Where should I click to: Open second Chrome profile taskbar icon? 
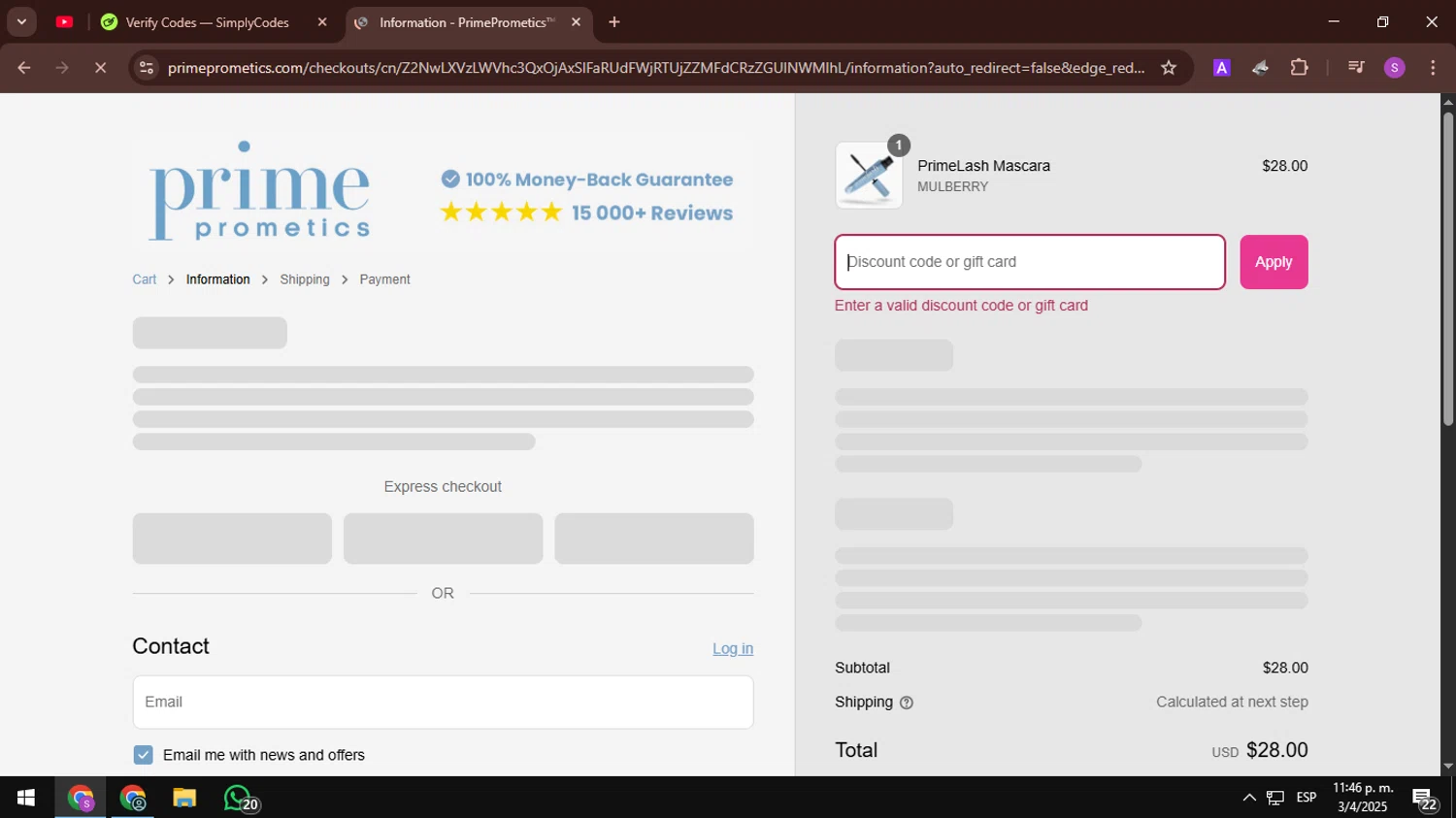(132, 798)
